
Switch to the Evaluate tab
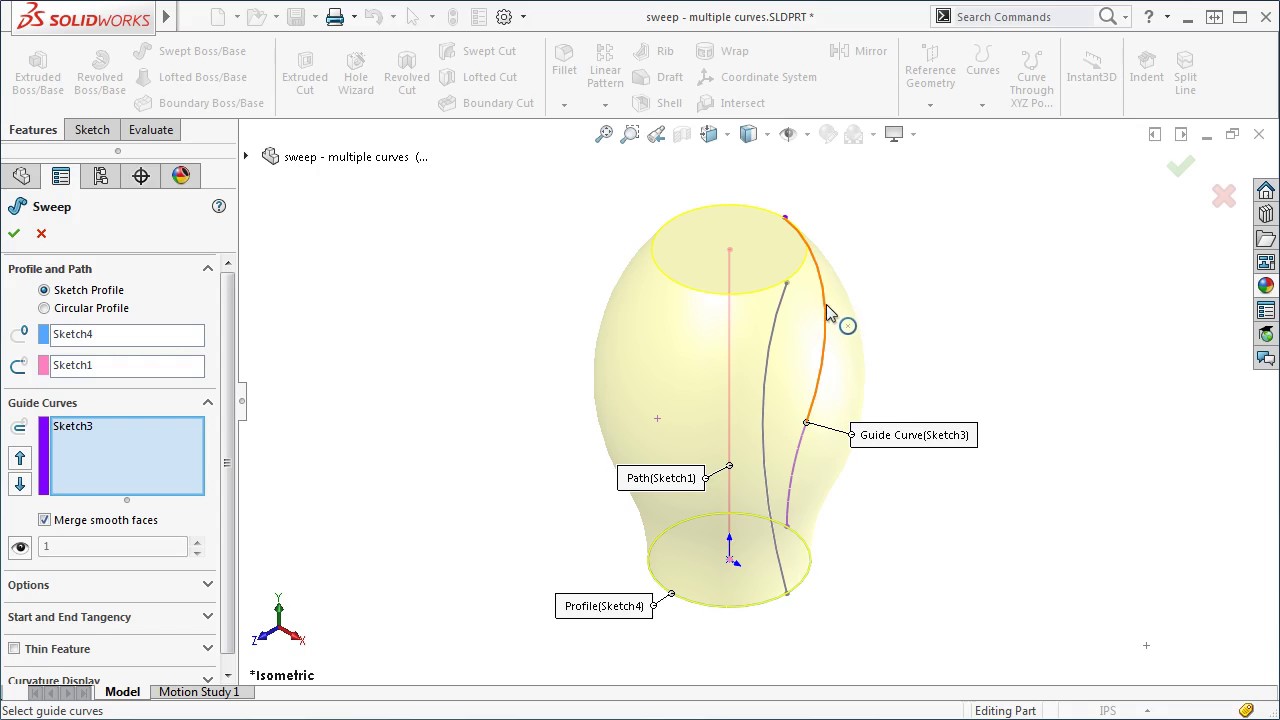[151, 130]
